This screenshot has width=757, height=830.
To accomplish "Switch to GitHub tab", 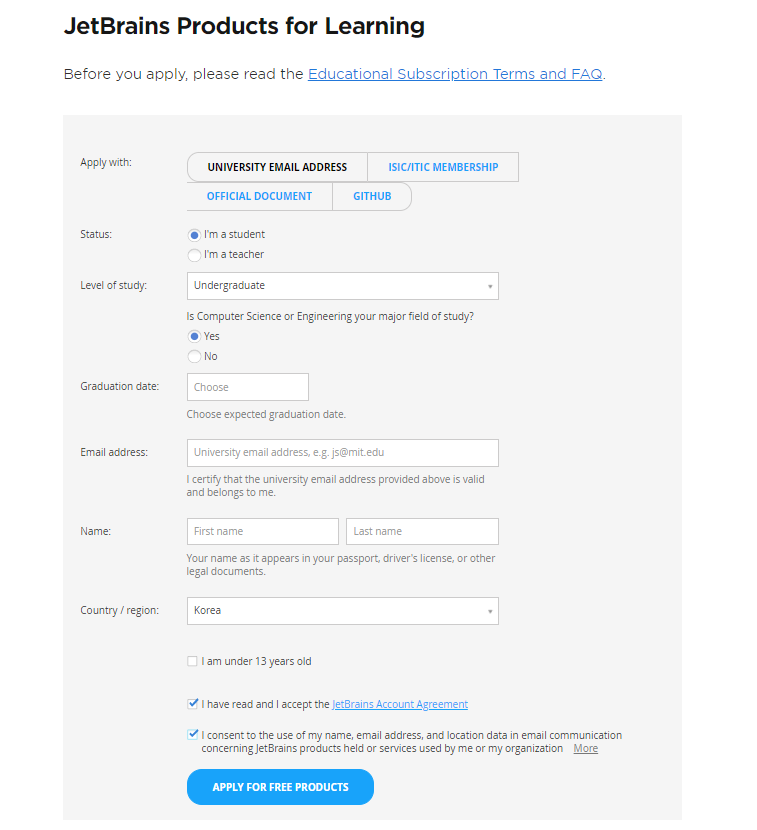I will click(x=372, y=196).
